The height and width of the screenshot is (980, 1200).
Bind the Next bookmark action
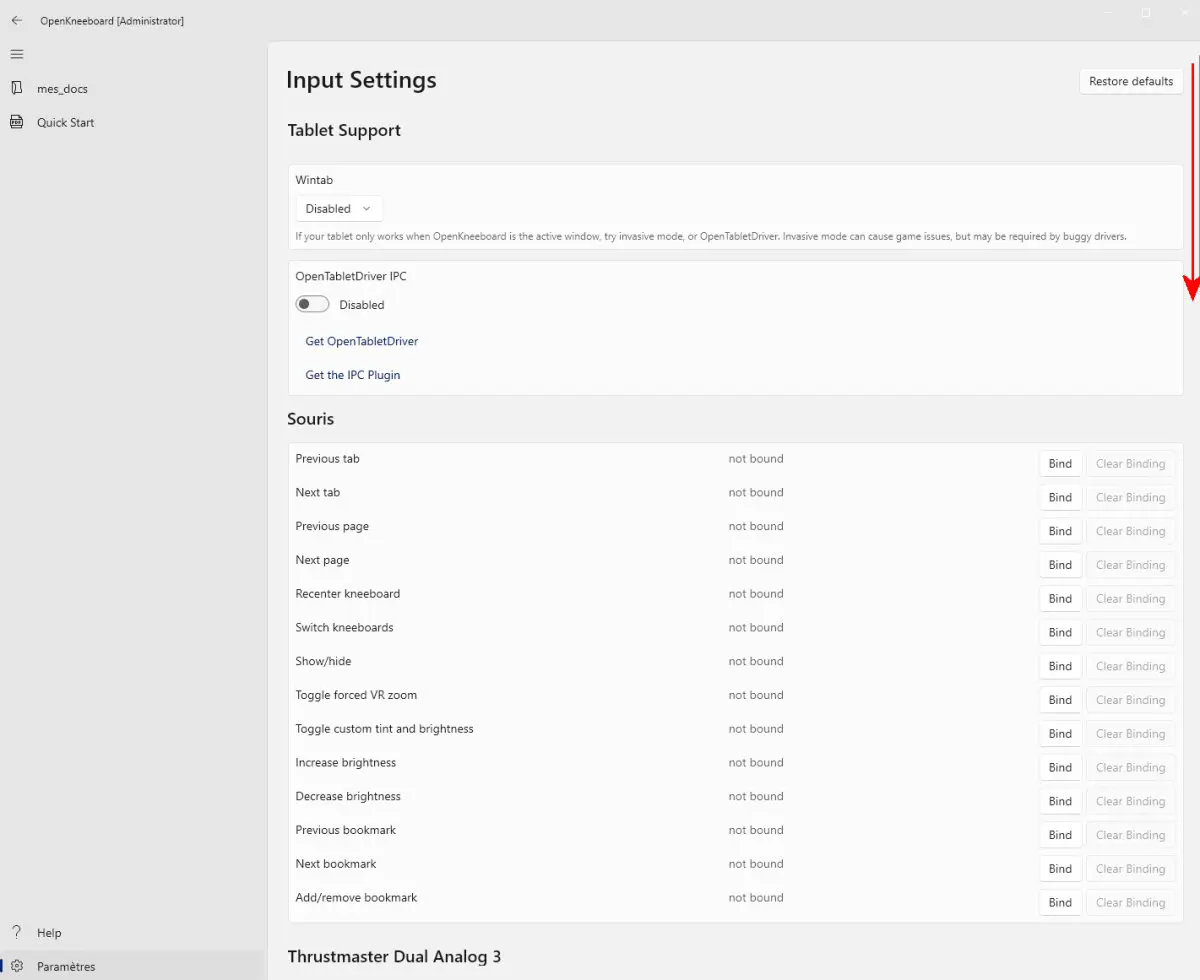tap(1060, 869)
